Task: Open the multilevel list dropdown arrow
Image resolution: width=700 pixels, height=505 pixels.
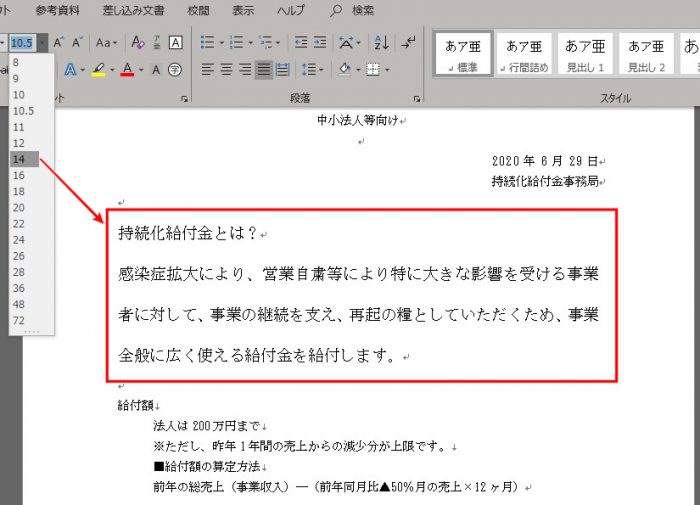Action: coord(278,43)
